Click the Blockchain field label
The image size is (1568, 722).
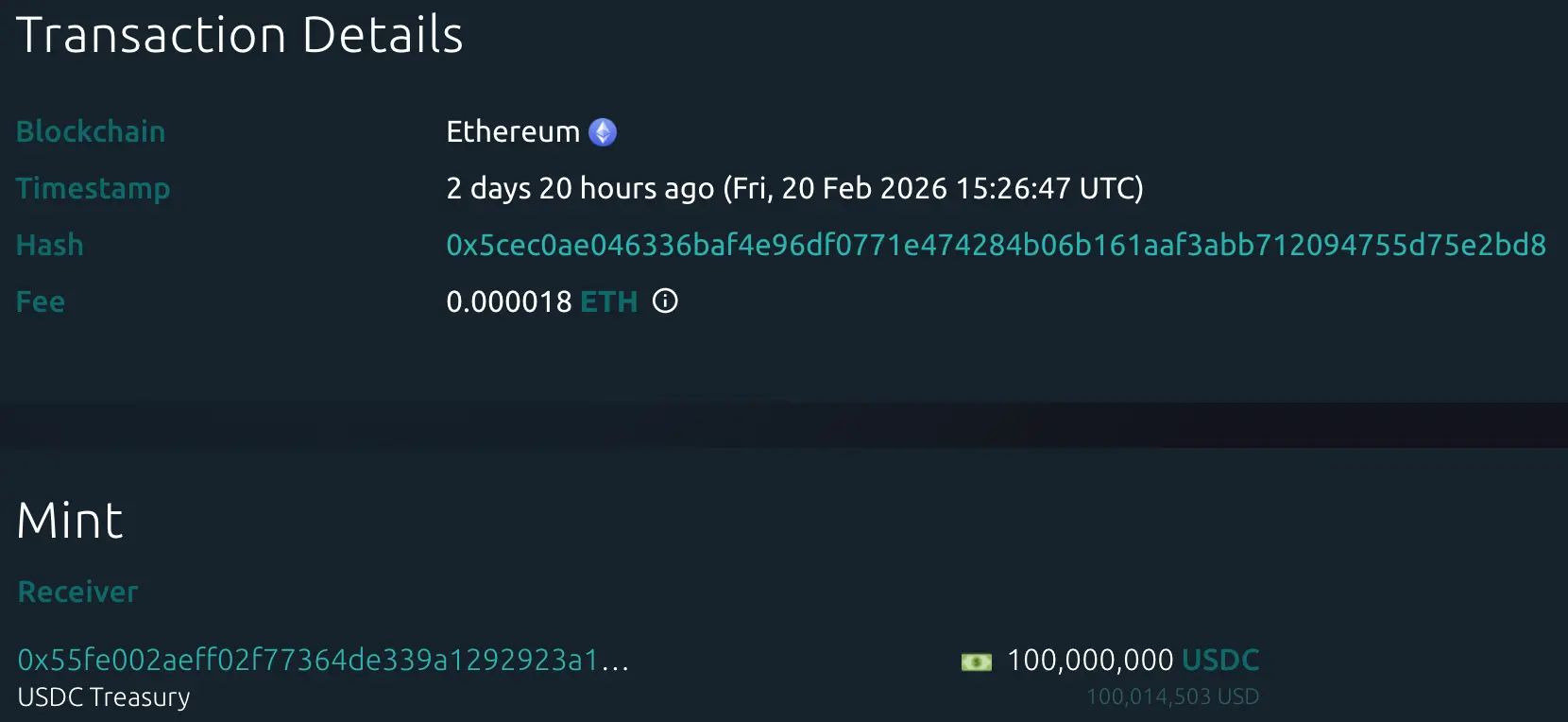click(91, 132)
